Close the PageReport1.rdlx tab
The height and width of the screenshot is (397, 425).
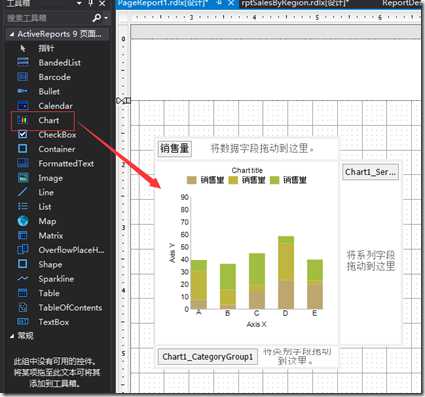point(231,3)
